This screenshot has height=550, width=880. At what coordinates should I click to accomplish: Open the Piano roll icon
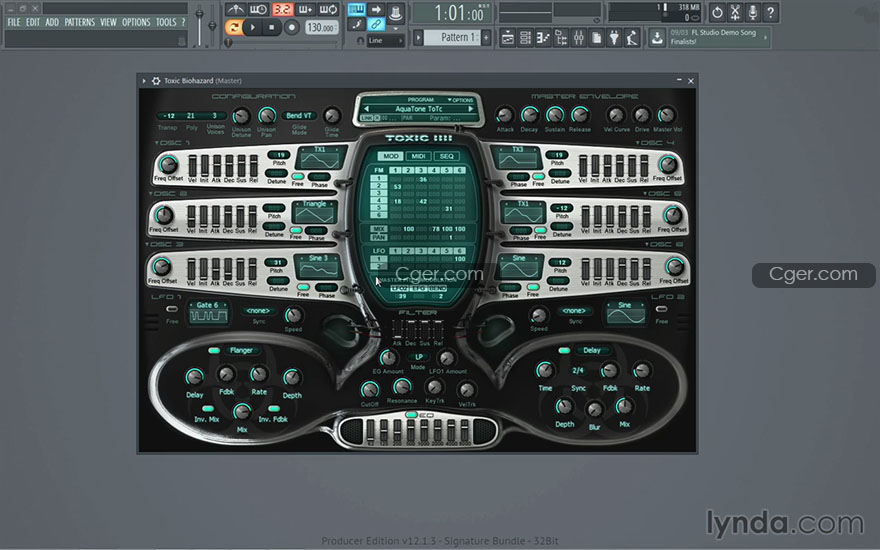[x=543, y=38]
